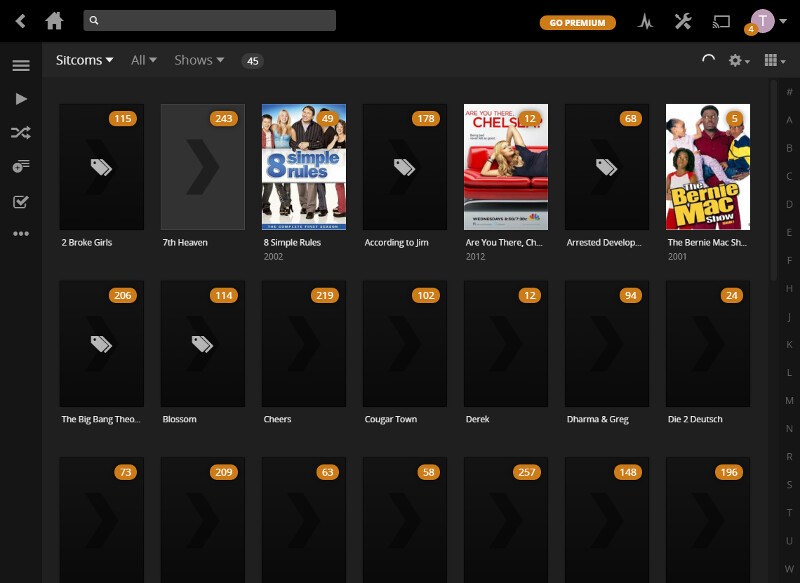The image size is (800, 583).
Task: Click the 45 item count badge
Action: [252, 61]
